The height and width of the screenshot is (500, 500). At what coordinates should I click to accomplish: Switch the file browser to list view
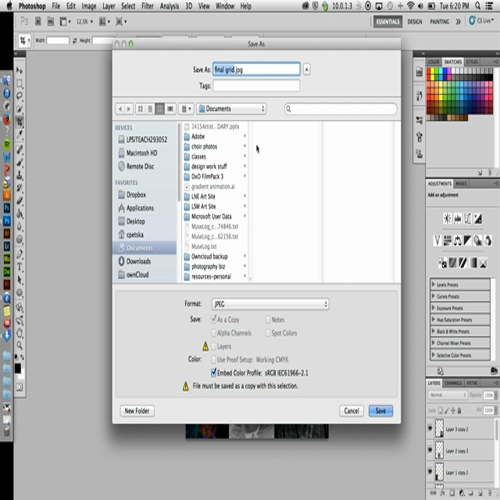pyautogui.click(x=150, y=109)
